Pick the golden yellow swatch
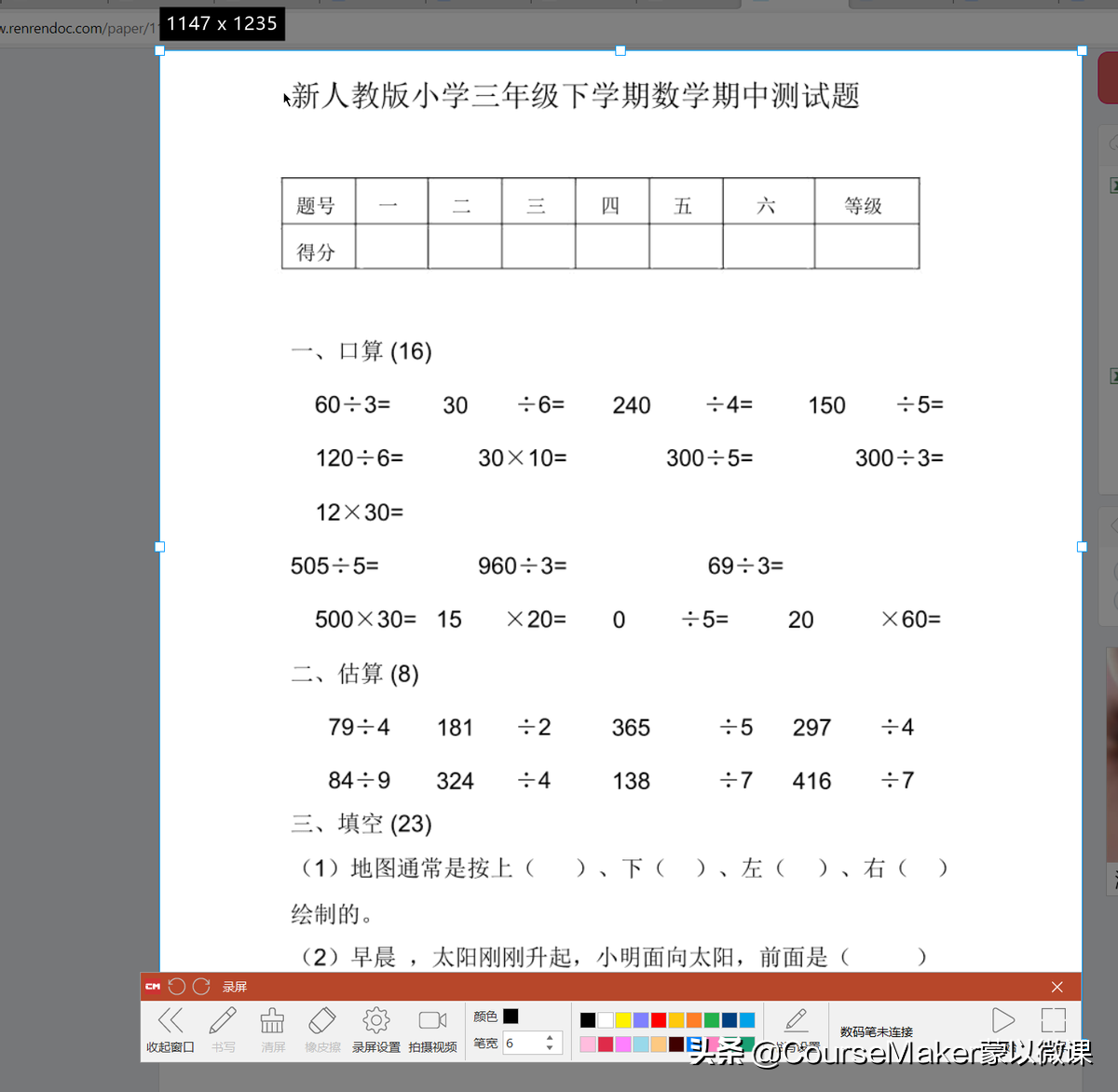 pyautogui.click(x=676, y=1020)
